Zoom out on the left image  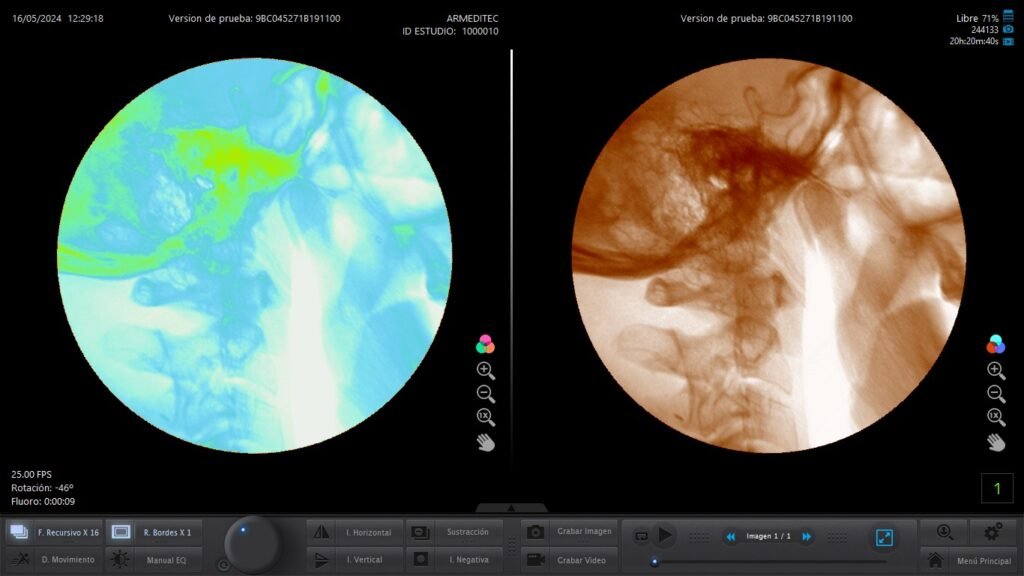pyautogui.click(x=485, y=394)
